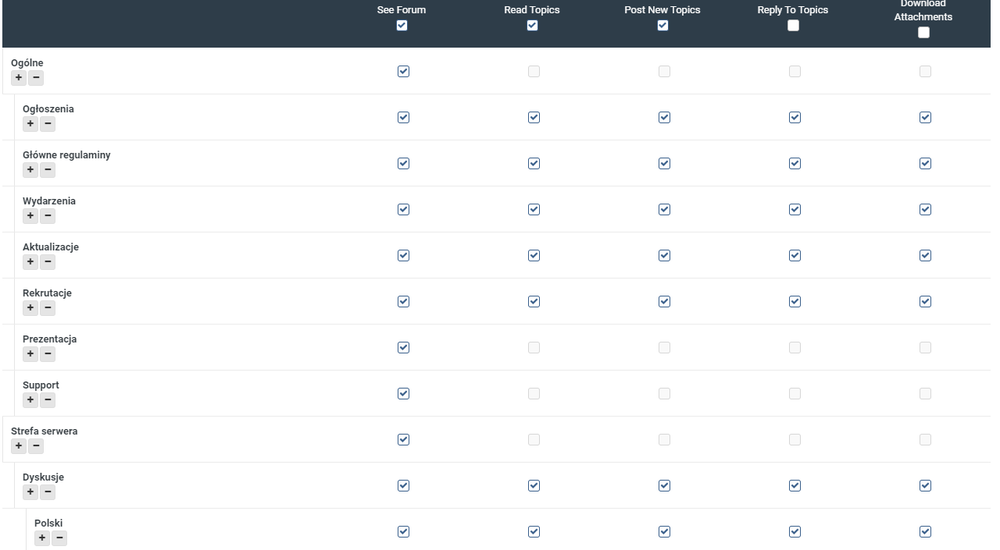Viewport: 1000px width, 550px height.
Task: Click the minus button under Rekrutacje
Action: tap(48, 308)
